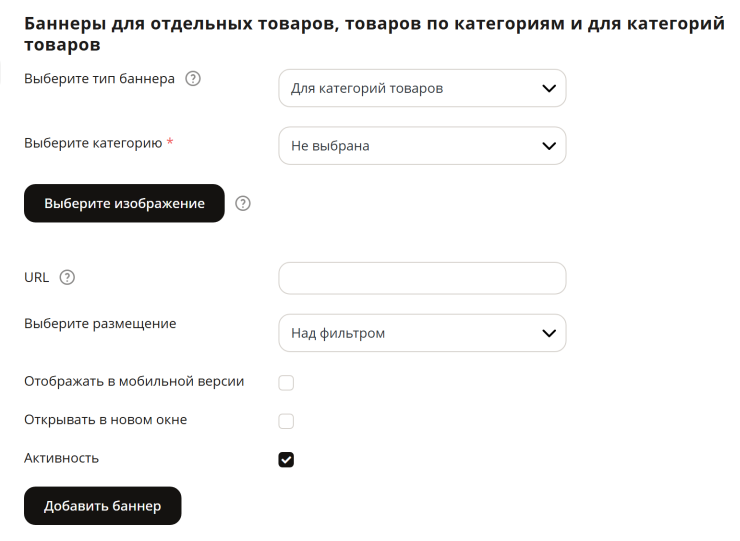Show help icon beside image button
The height and width of the screenshot is (541, 740).
tap(243, 203)
